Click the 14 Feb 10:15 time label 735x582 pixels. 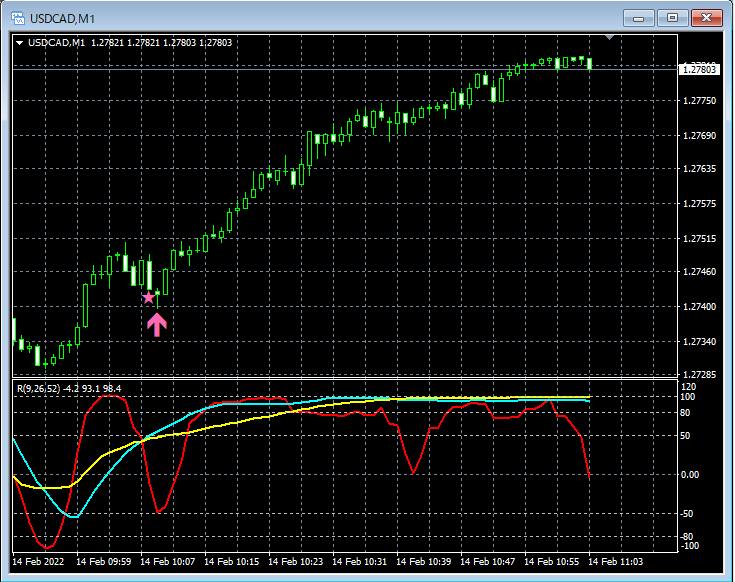pyautogui.click(x=232, y=561)
